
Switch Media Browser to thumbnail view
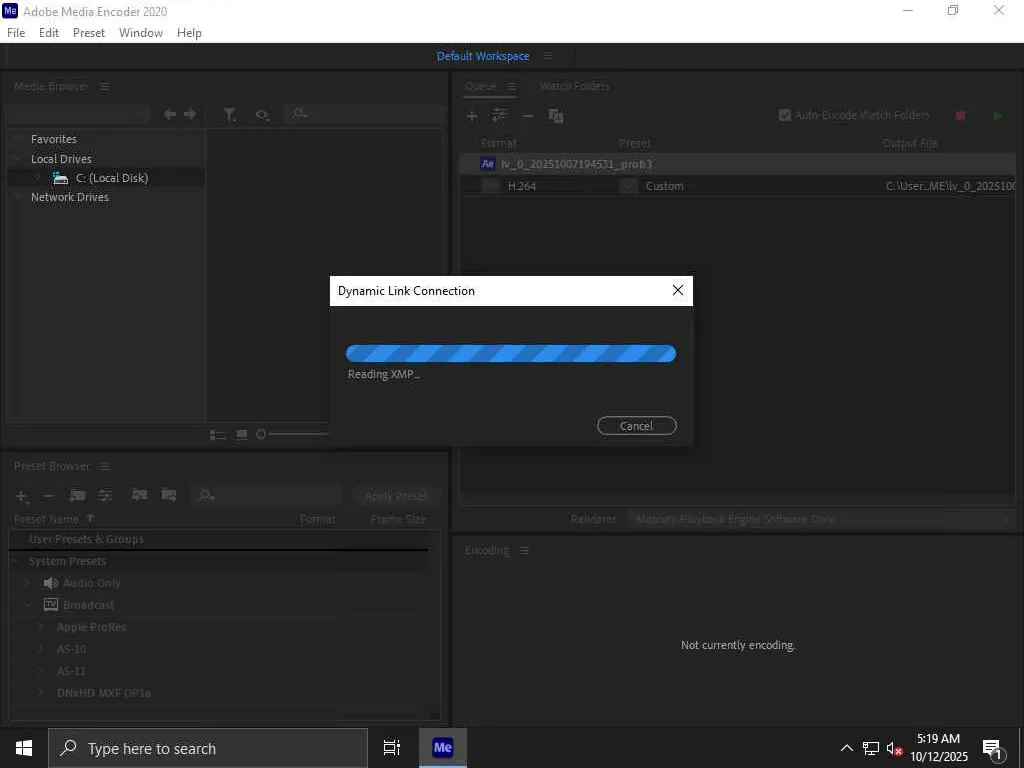[242, 434]
